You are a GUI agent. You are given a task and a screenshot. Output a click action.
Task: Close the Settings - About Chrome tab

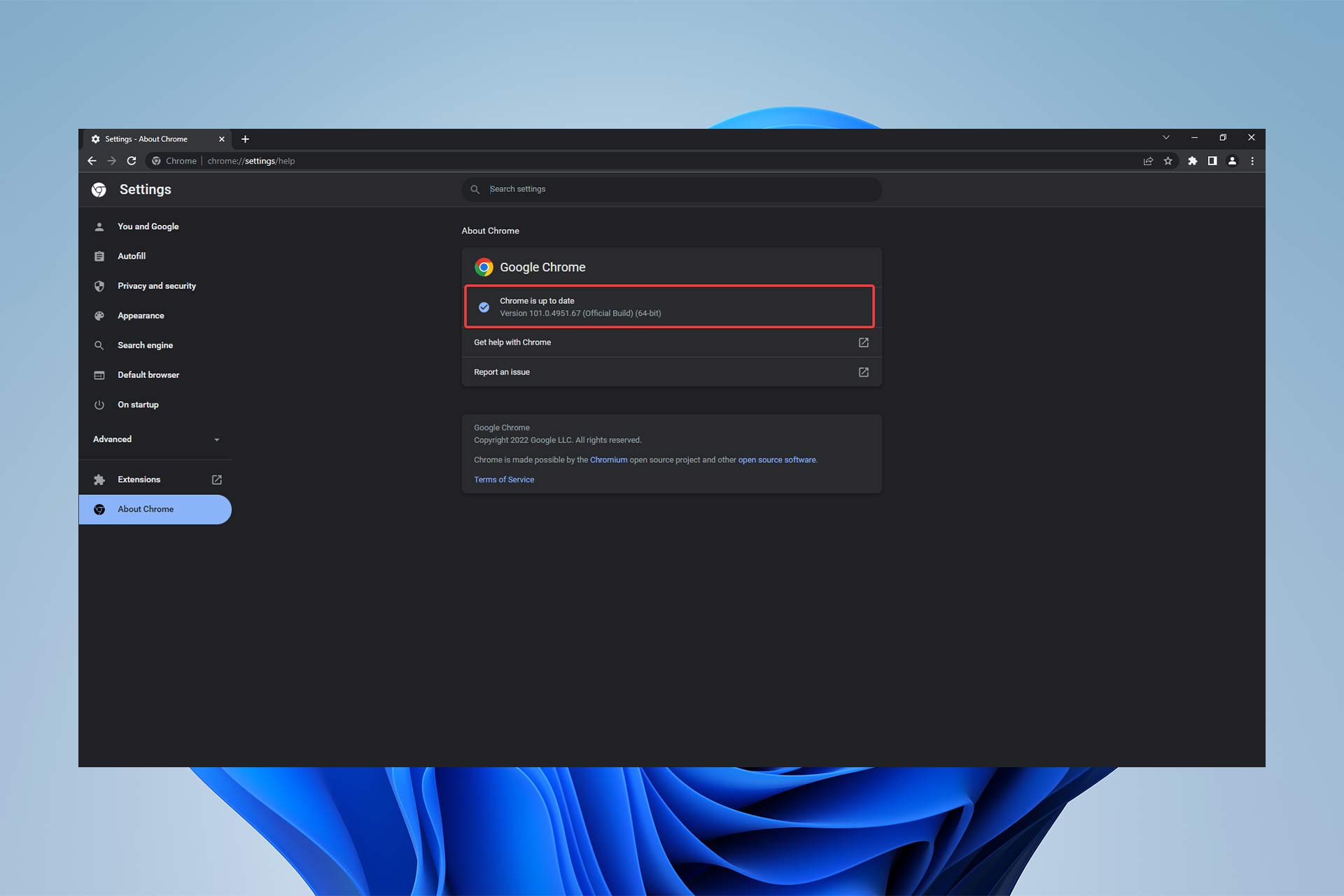[222, 139]
